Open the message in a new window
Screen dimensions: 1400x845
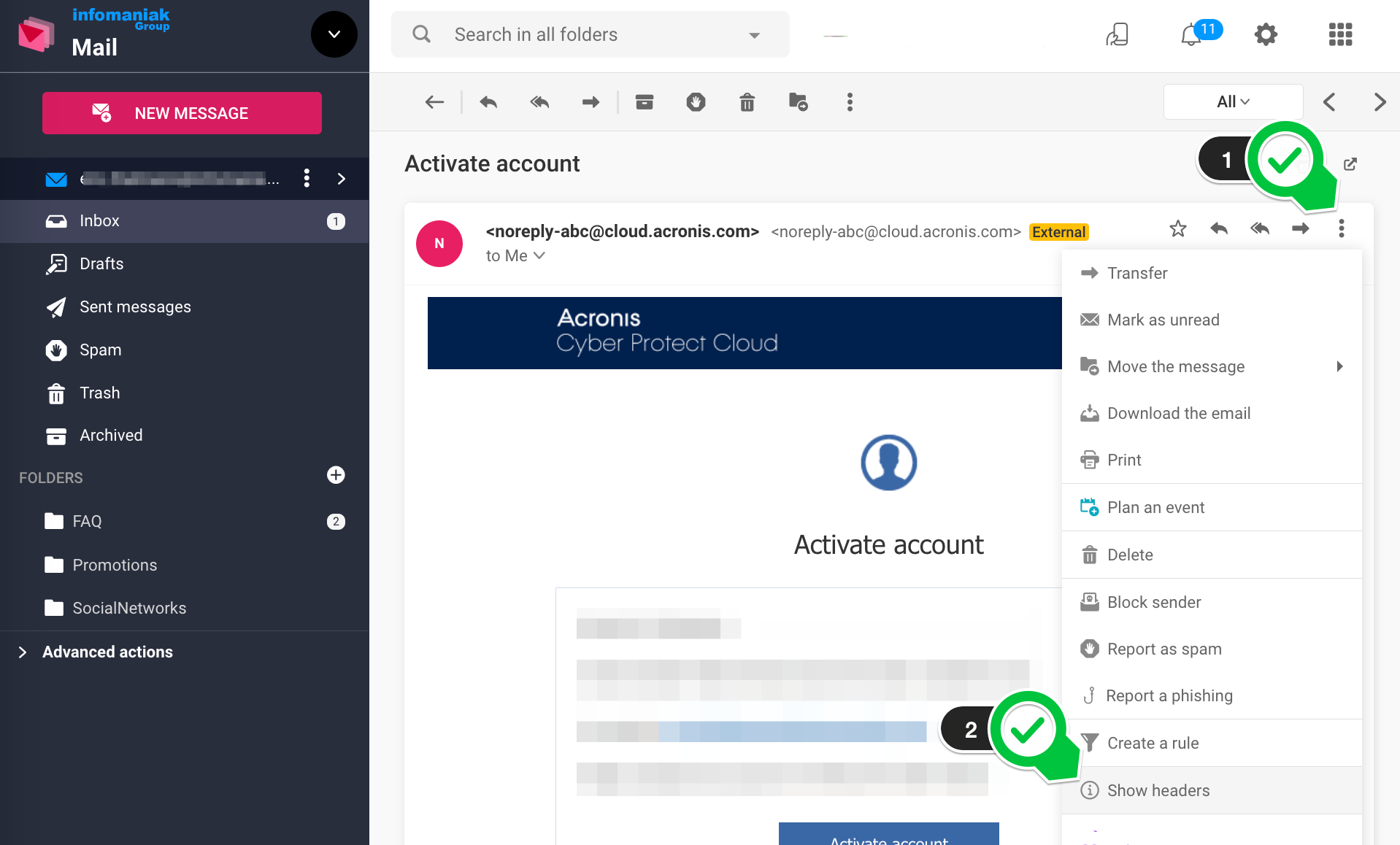tap(1350, 164)
